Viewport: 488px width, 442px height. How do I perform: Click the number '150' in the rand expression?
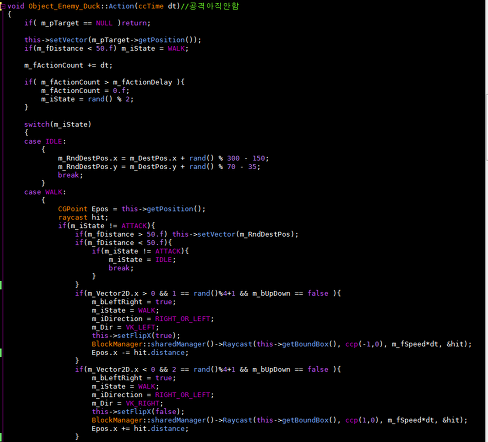[x=258, y=158]
